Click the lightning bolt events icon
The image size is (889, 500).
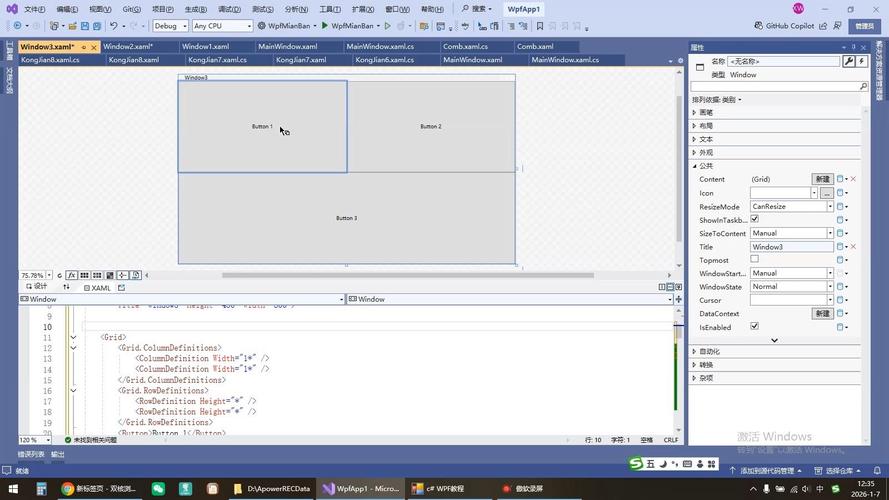tap(861, 61)
